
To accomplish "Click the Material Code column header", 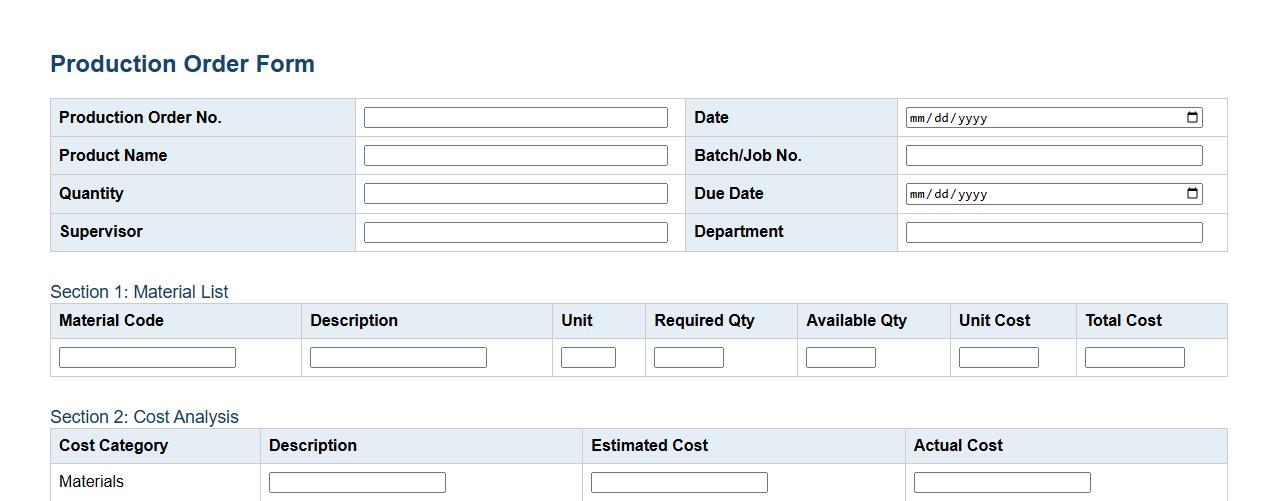I will point(176,321).
